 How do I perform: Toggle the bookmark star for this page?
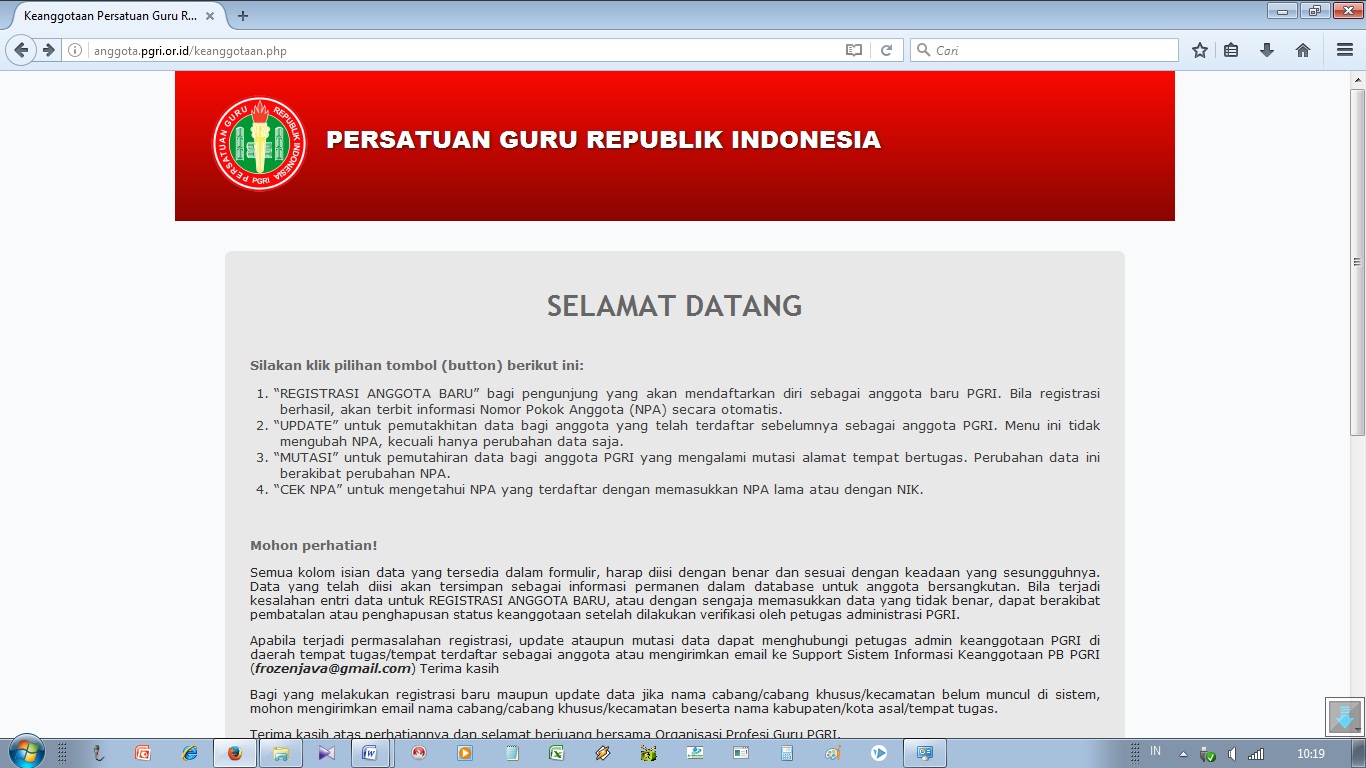pos(1199,49)
